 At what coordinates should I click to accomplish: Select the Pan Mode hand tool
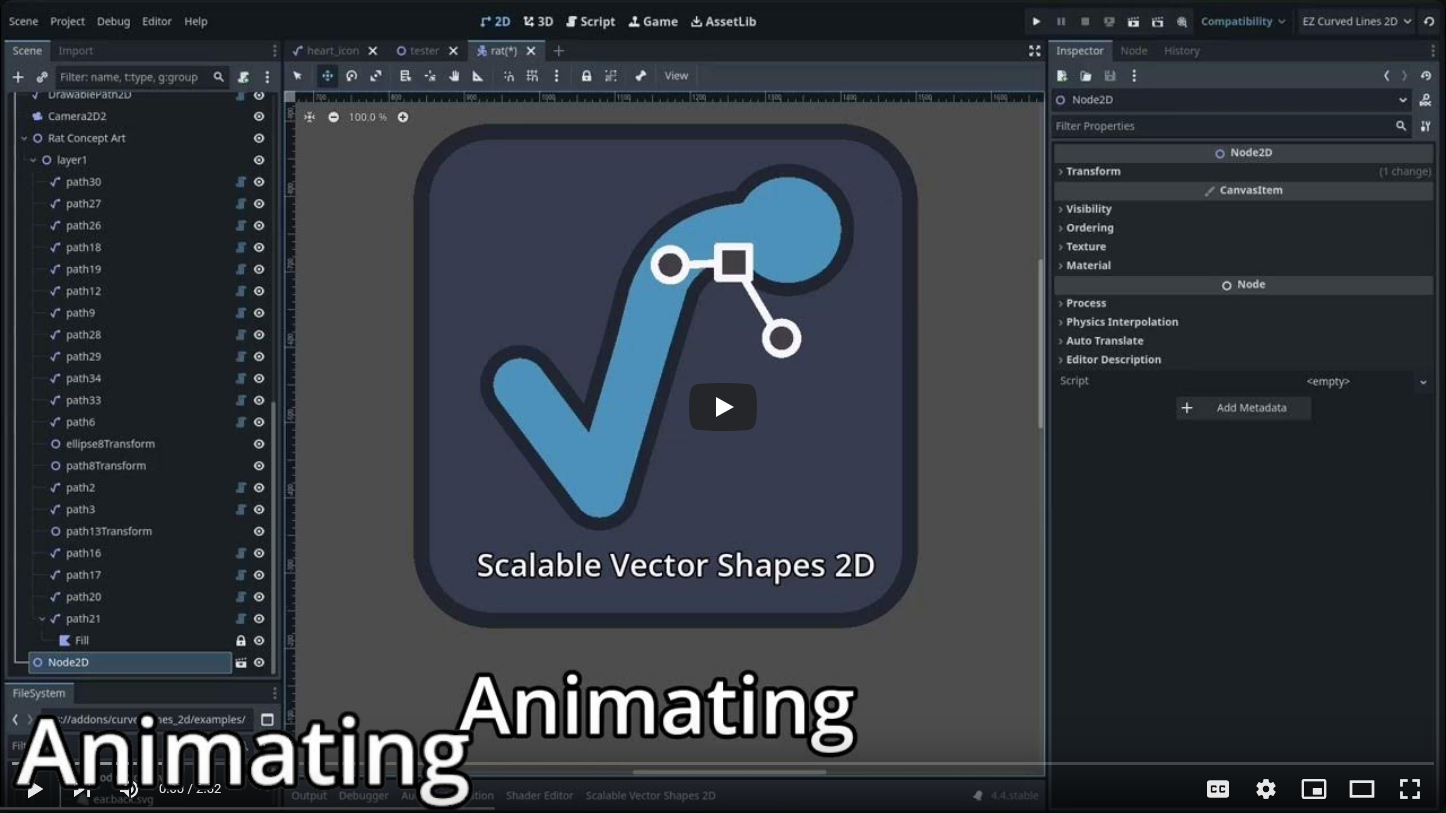(x=454, y=76)
